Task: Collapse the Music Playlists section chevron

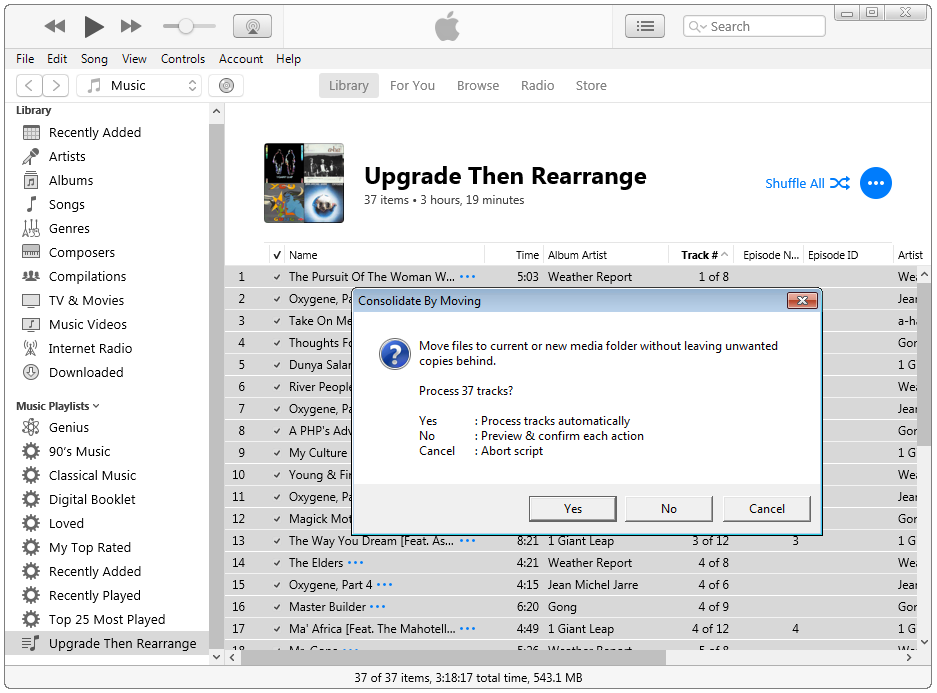Action: tap(96, 406)
